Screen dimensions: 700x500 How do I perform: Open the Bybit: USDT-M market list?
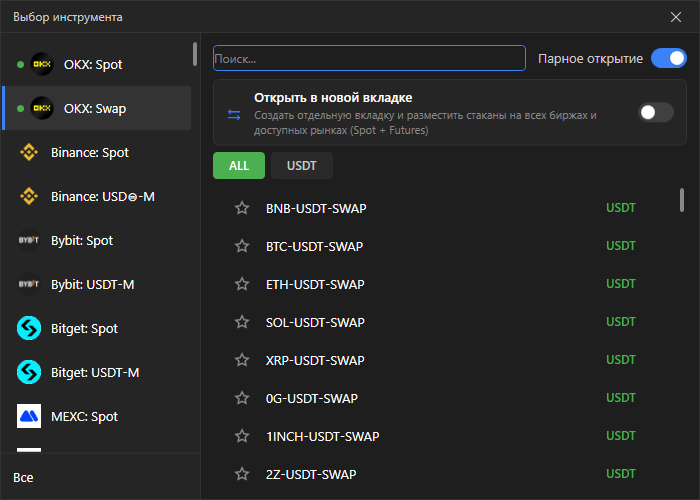point(97,284)
